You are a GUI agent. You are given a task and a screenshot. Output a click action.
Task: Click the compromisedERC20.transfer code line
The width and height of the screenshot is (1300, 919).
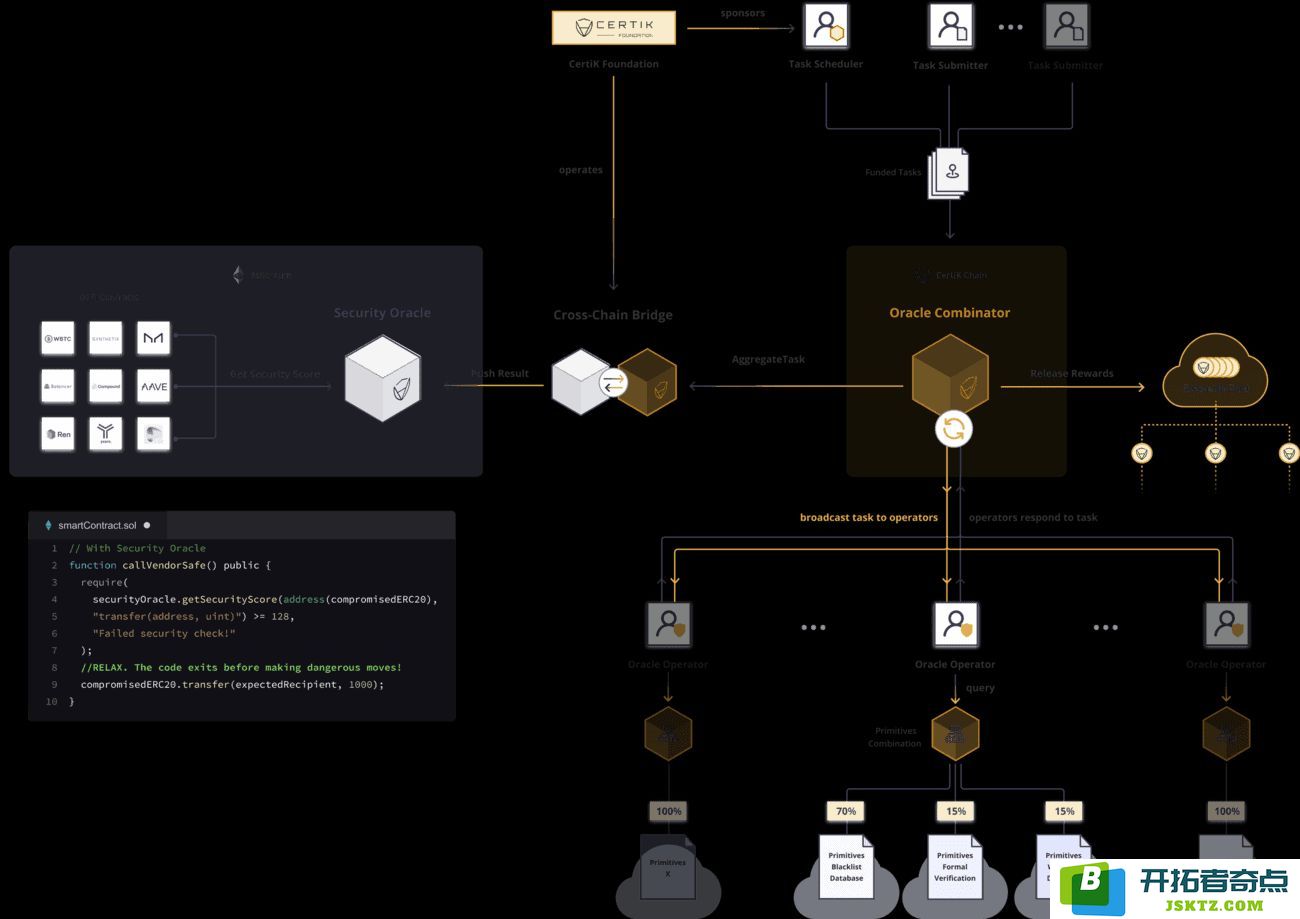click(x=232, y=684)
